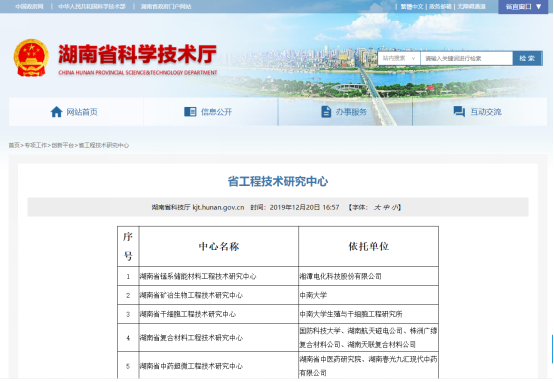Set font size to 大
The width and height of the screenshot is (554, 382).
pyautogui.click(x=377, y=207)
